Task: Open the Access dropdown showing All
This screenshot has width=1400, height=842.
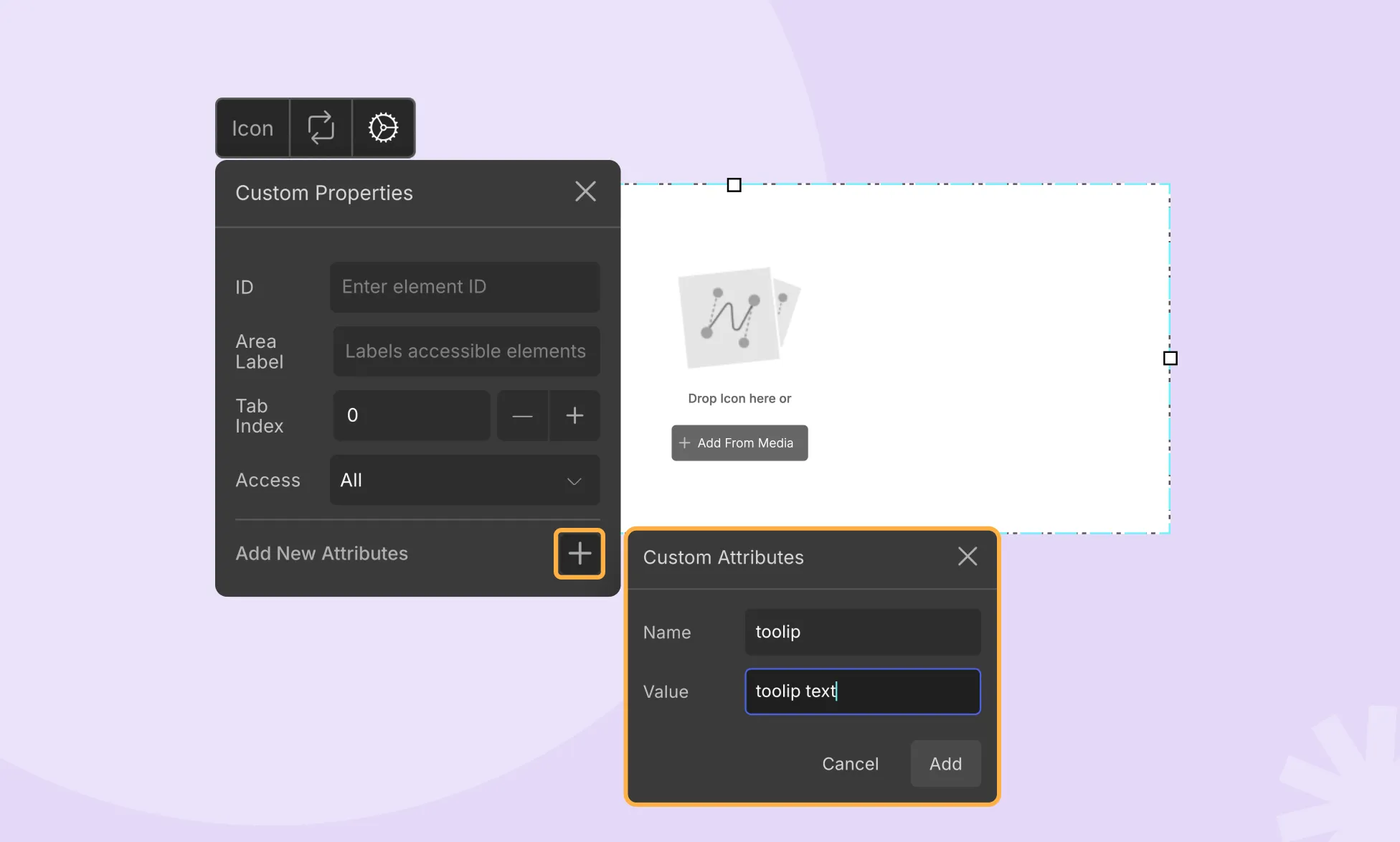Action: (x=465, y=480)
